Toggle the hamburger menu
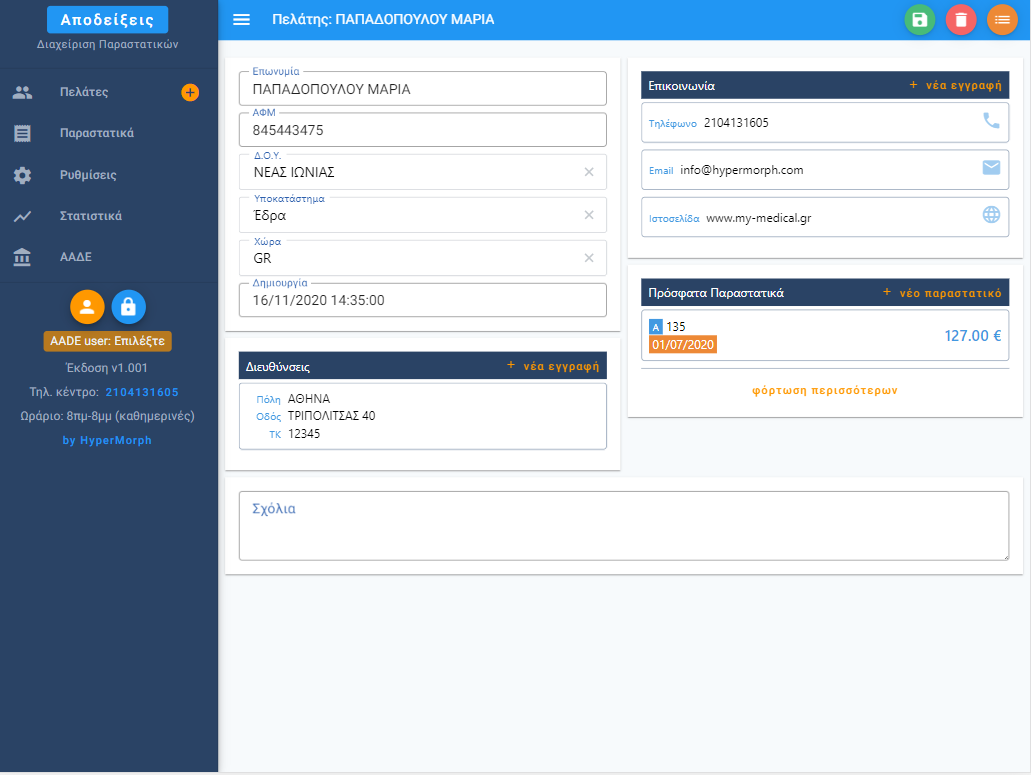 coord(241,20)
